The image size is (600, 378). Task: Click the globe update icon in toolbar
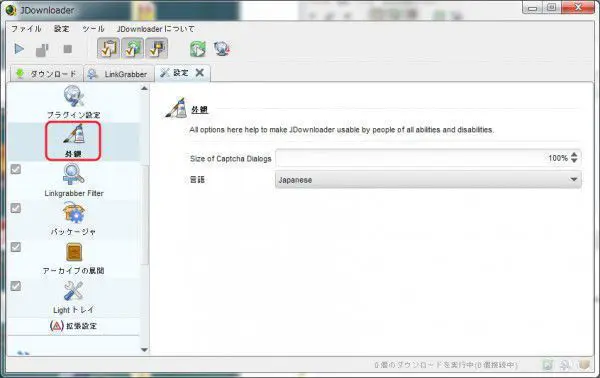(x=222, y=49)
